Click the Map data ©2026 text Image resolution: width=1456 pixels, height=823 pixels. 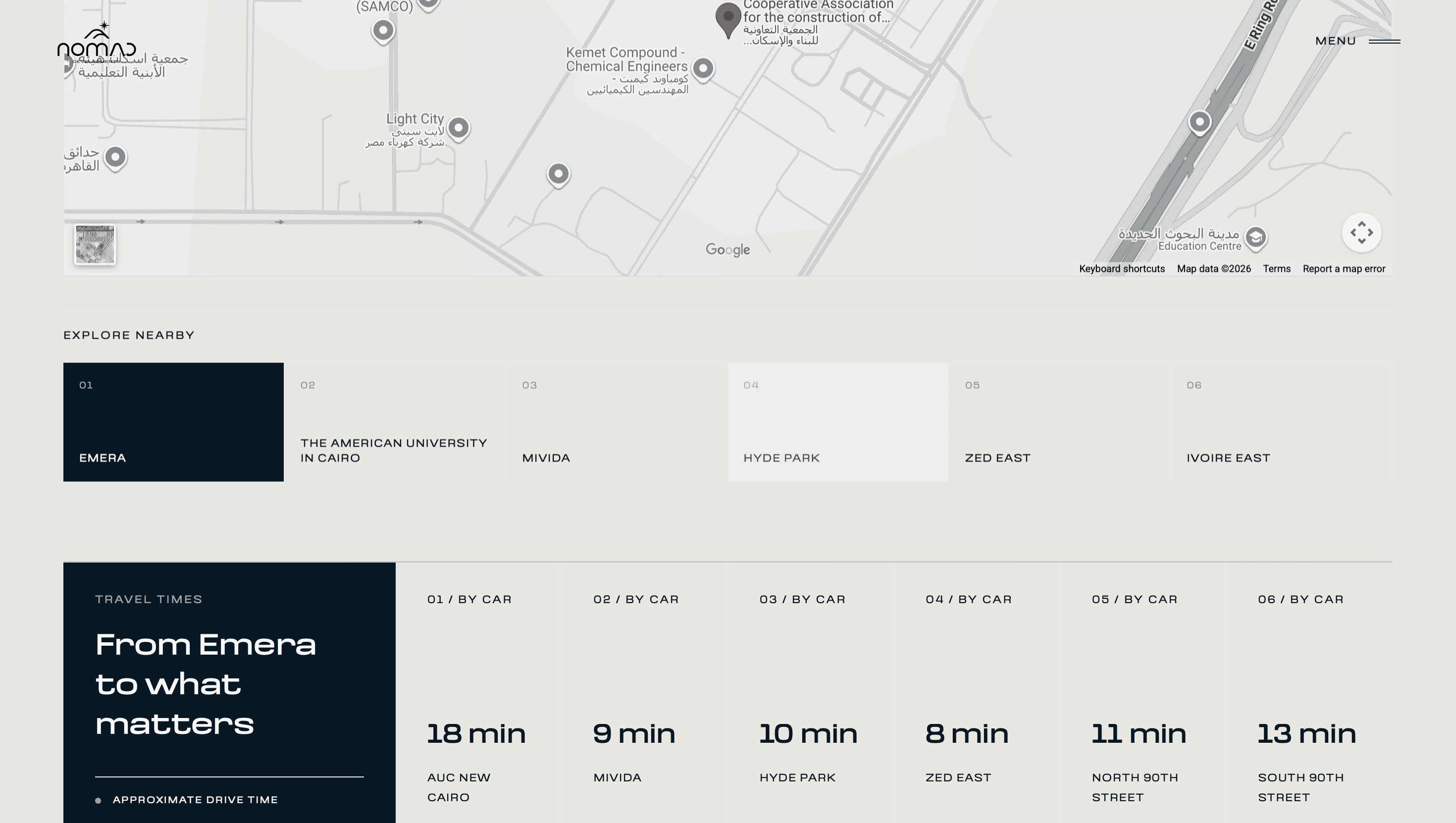[1213, 269]
